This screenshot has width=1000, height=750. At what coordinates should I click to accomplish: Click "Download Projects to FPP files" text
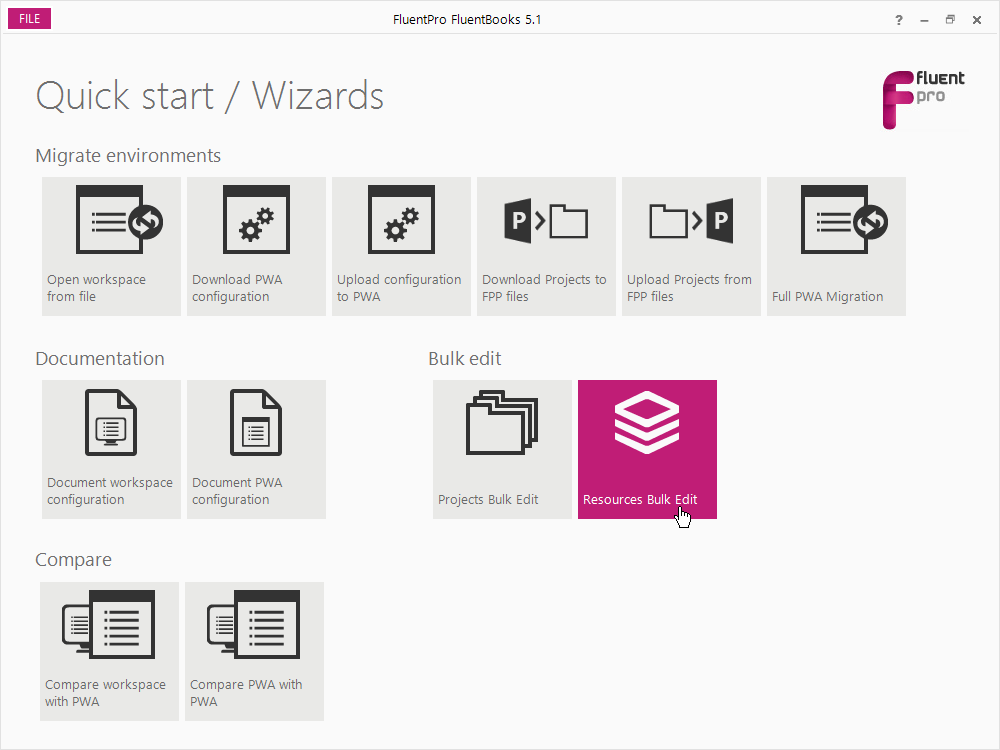[x=544, y=288]
